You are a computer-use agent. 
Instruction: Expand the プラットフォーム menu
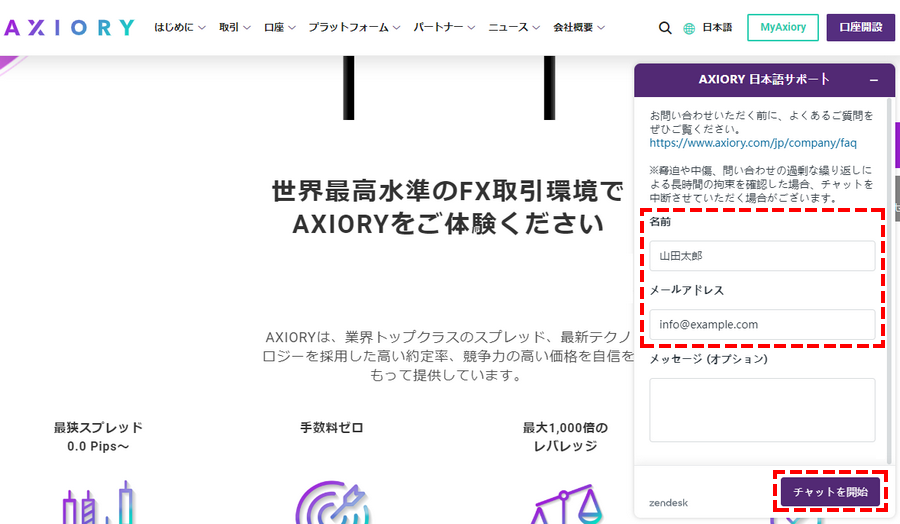(x=354, y=27)
